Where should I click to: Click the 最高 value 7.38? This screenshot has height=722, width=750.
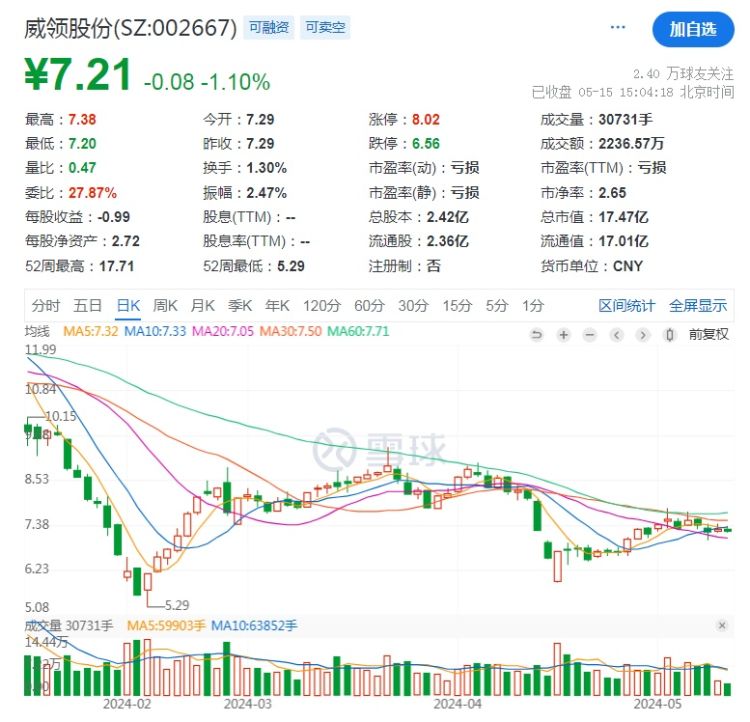coord(82,119)
